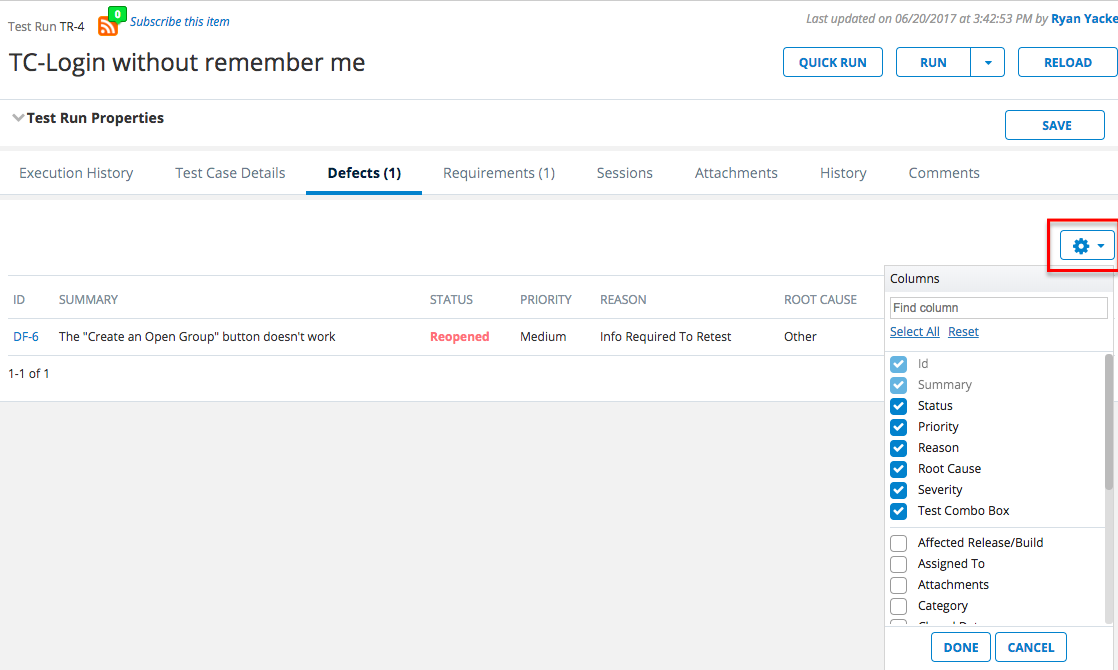
Task: Click the Find column search field
Action: click(x=999, y=308)
